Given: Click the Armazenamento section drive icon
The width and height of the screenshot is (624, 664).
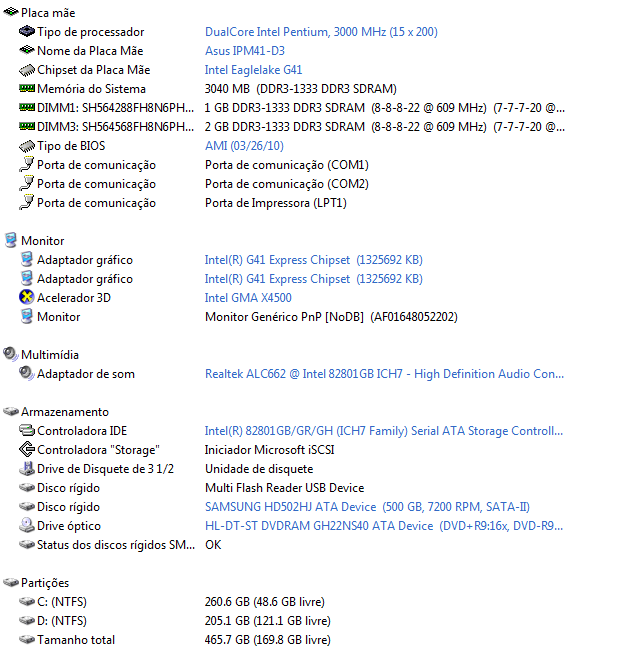Looking at the screenshot, I should coord(11,411).
